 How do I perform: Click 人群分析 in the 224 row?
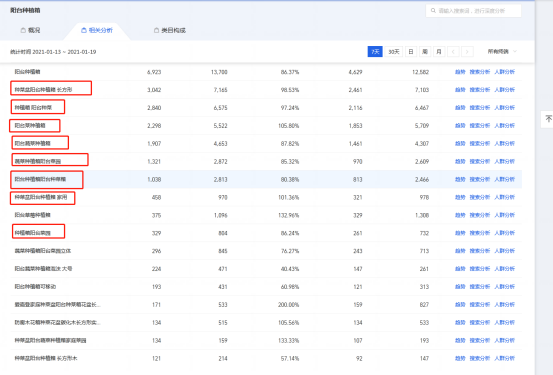[x=505, y=269]
